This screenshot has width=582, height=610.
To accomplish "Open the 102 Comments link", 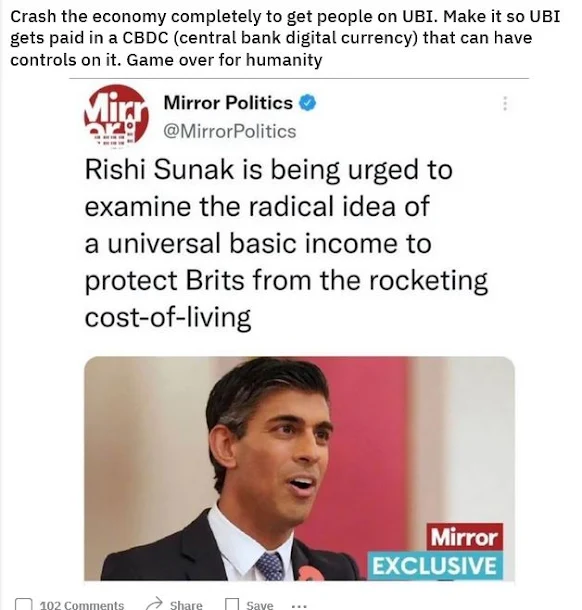I will pos(82,605).
